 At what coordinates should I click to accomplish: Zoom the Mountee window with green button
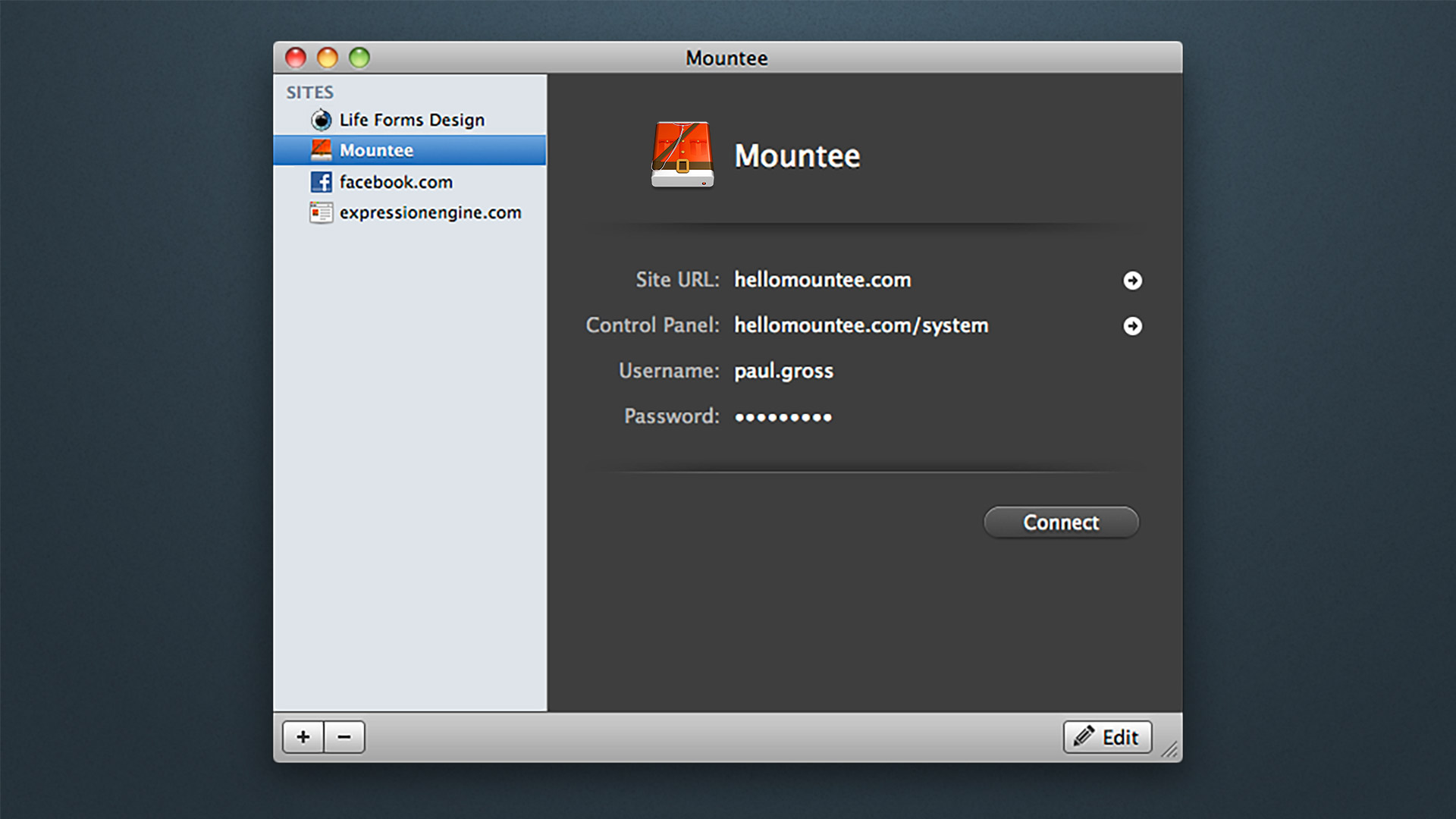pyautogui.click(x=359, y=58)
